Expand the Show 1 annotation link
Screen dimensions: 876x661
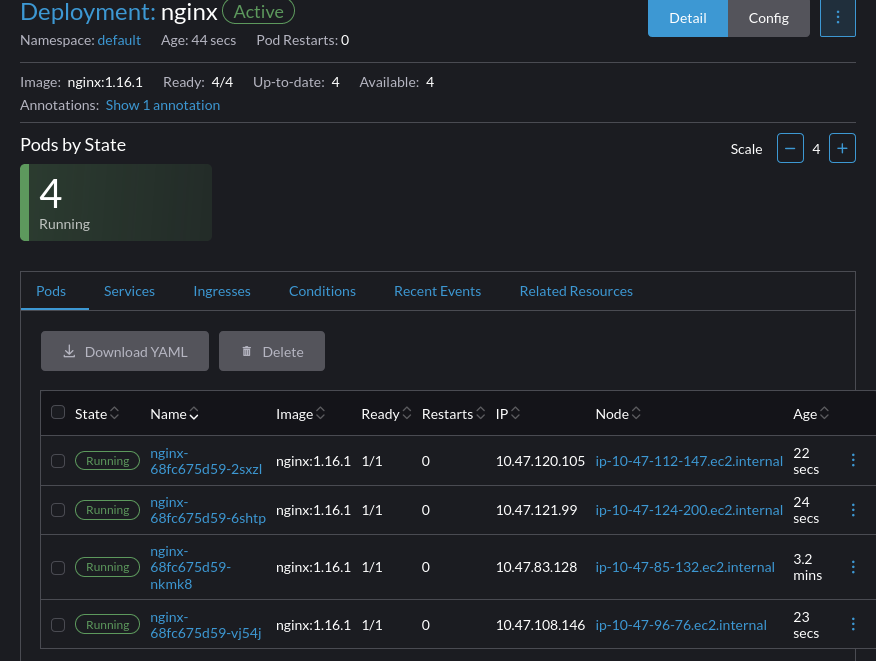tap(162, 105)
